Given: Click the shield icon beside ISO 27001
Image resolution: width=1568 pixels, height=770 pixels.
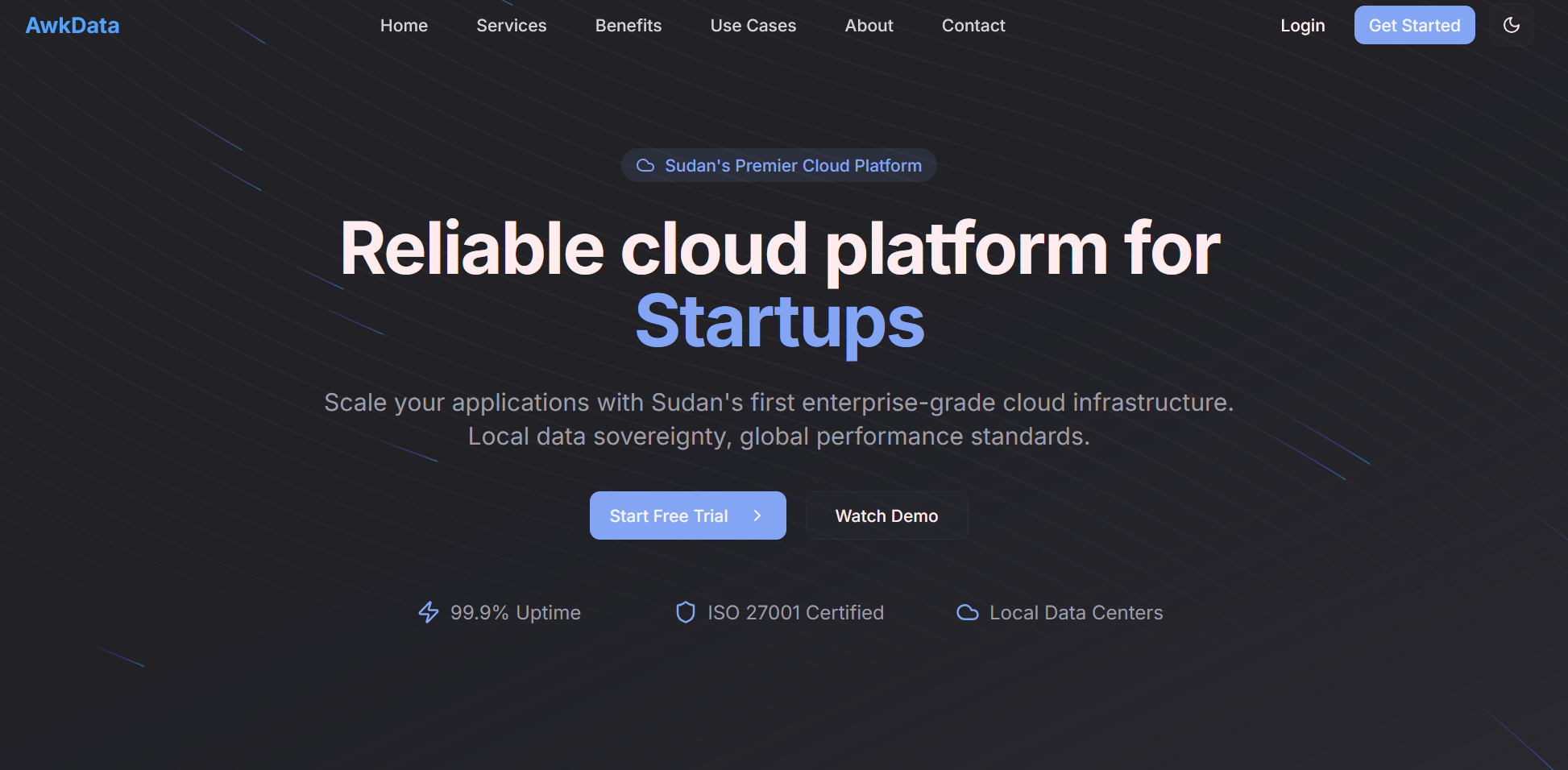Looking at the screenshot, I should pos(686,612).
